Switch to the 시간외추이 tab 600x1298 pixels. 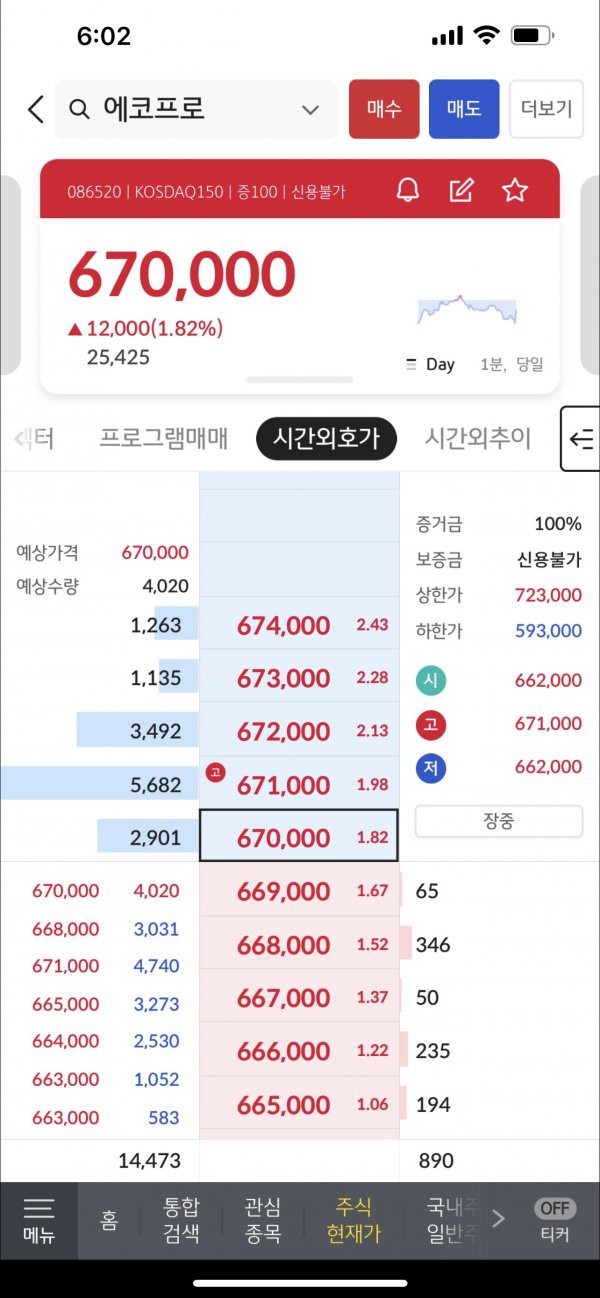478,438
